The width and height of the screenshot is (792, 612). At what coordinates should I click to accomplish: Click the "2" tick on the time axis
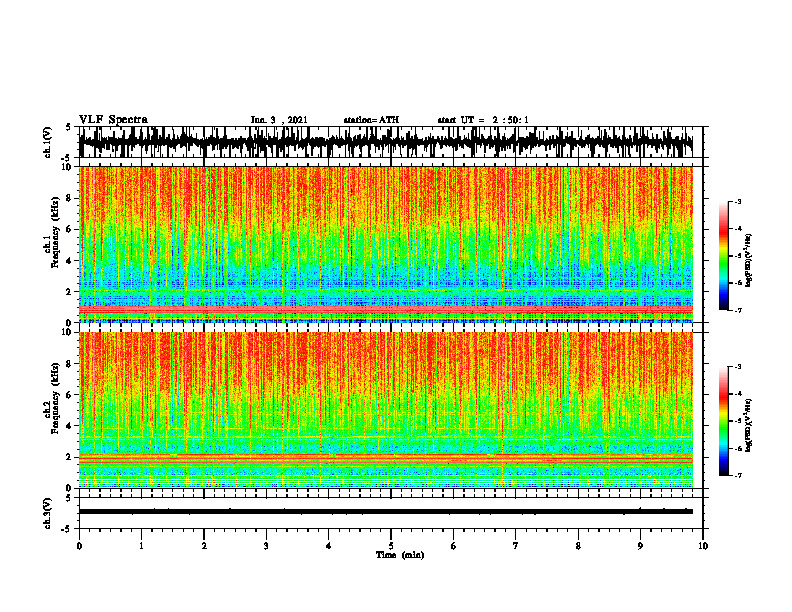(204, 546)
